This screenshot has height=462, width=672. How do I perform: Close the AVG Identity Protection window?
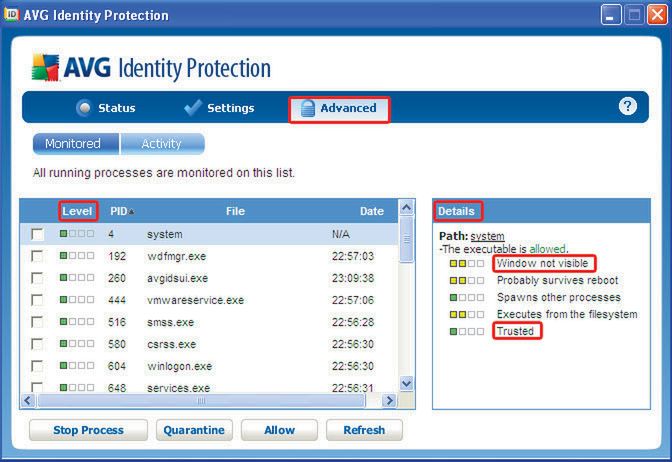pyautogui.click(x=657, y=15)
